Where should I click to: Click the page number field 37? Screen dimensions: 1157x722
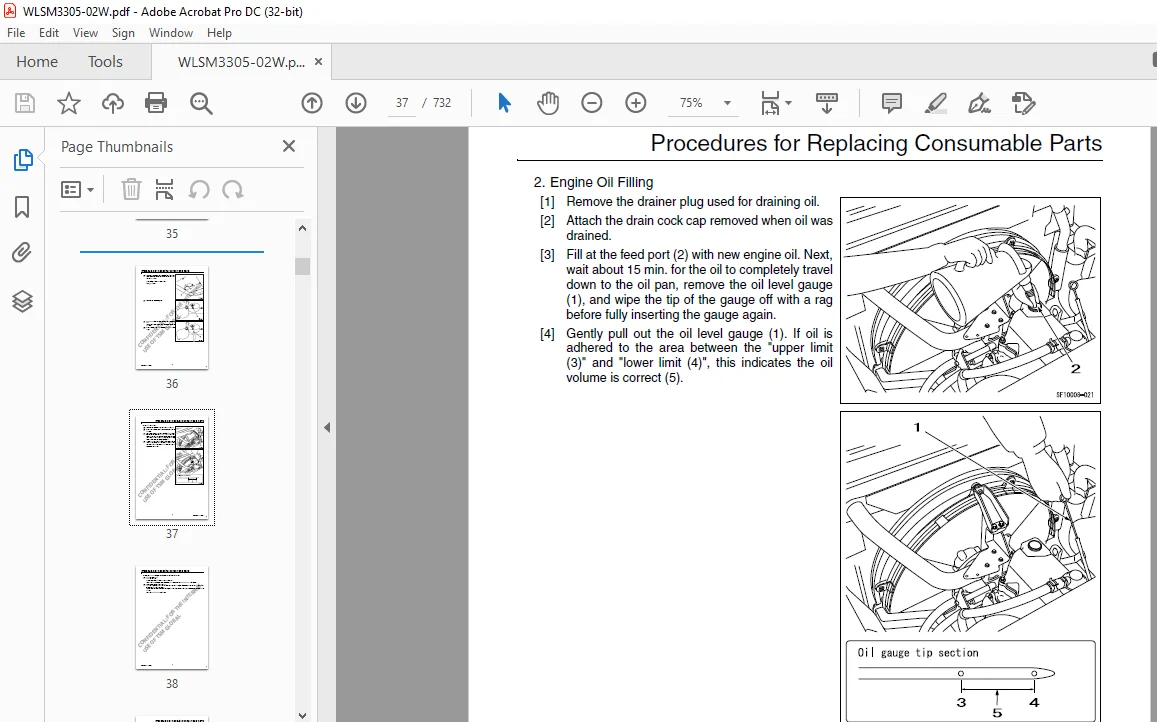[402, 103]
